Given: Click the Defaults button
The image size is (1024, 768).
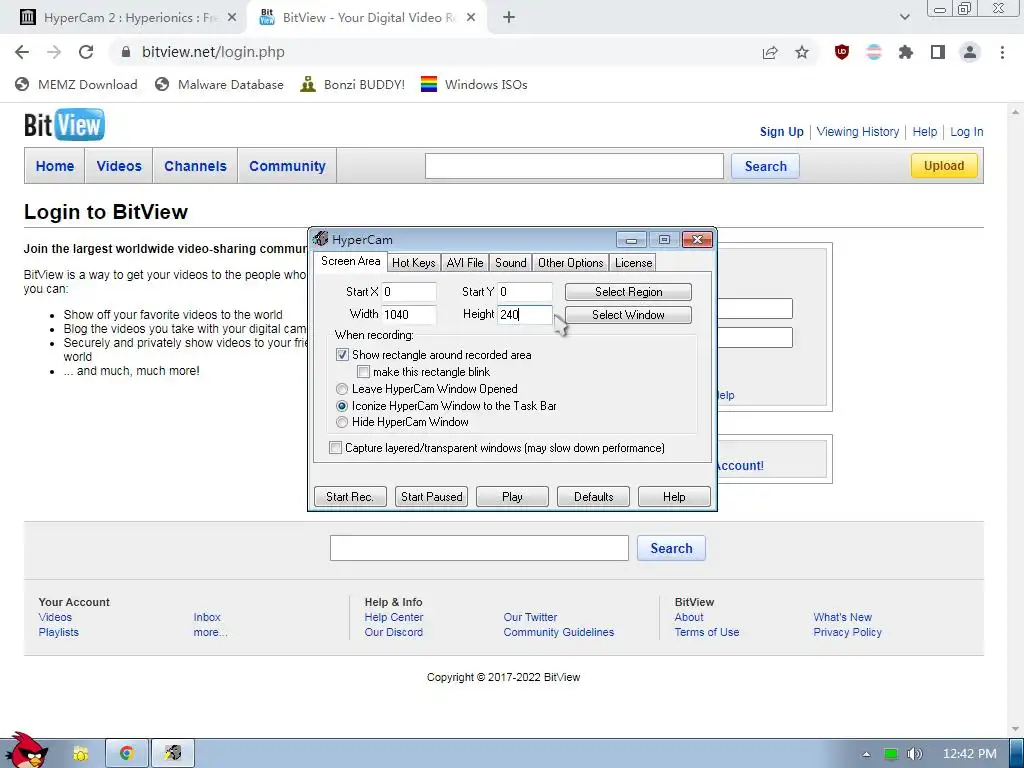Looking at the screenshot, I should tap(594, 497).
